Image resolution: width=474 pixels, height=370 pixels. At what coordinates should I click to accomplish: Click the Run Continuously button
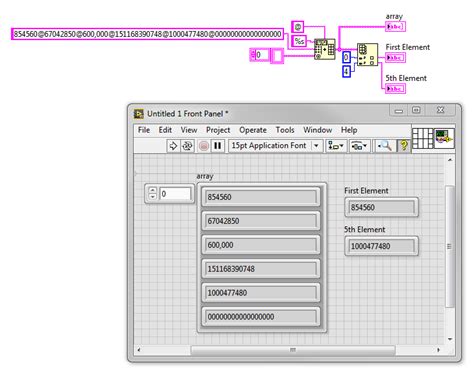(187, 146)
